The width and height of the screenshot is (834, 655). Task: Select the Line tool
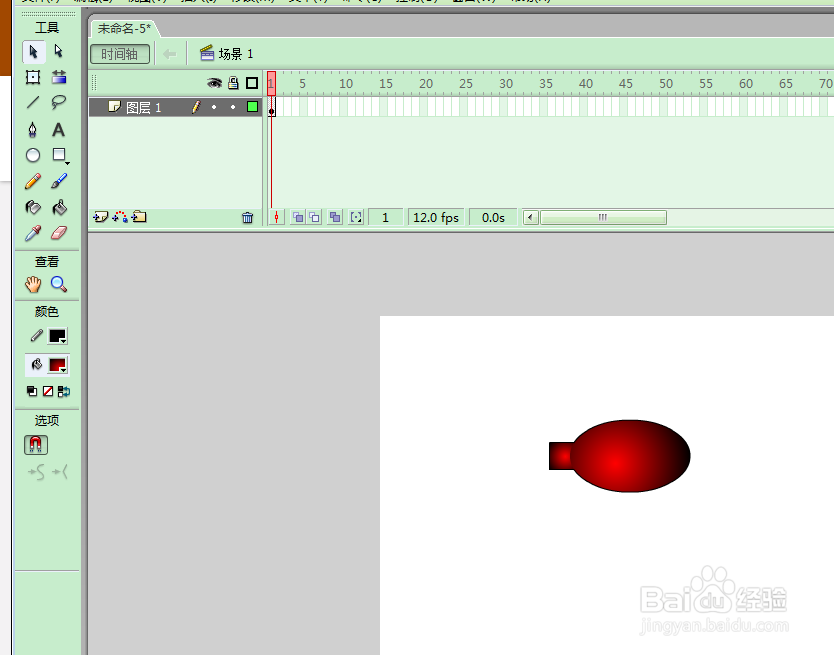[33, 102]
